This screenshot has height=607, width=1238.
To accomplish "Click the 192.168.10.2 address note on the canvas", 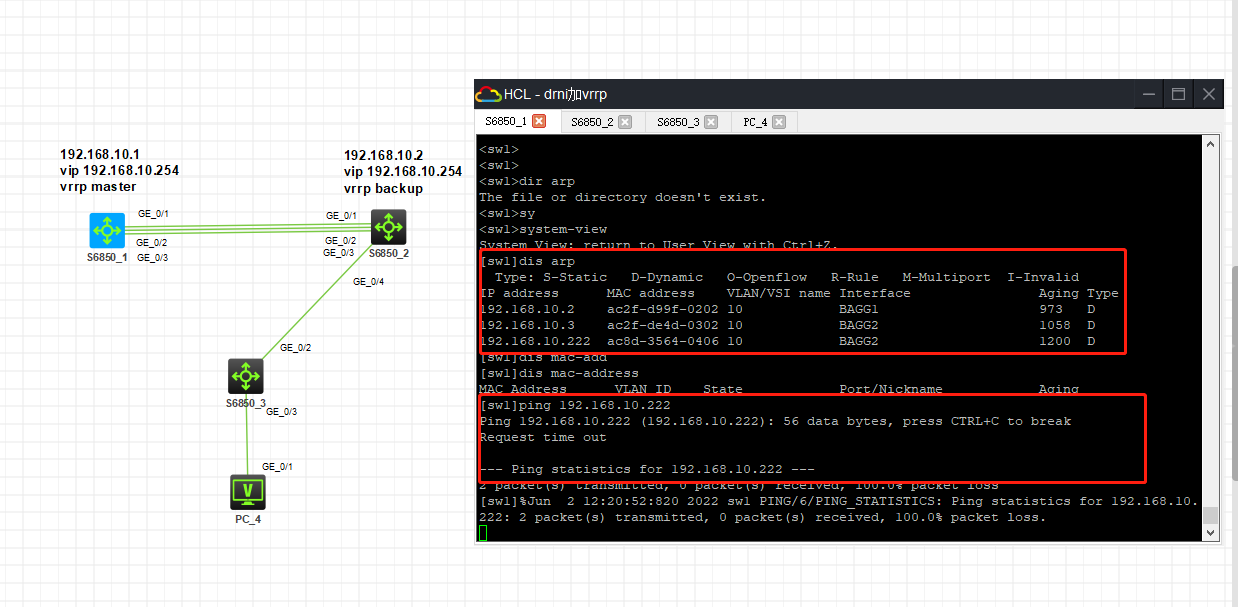I will (384, 155).
